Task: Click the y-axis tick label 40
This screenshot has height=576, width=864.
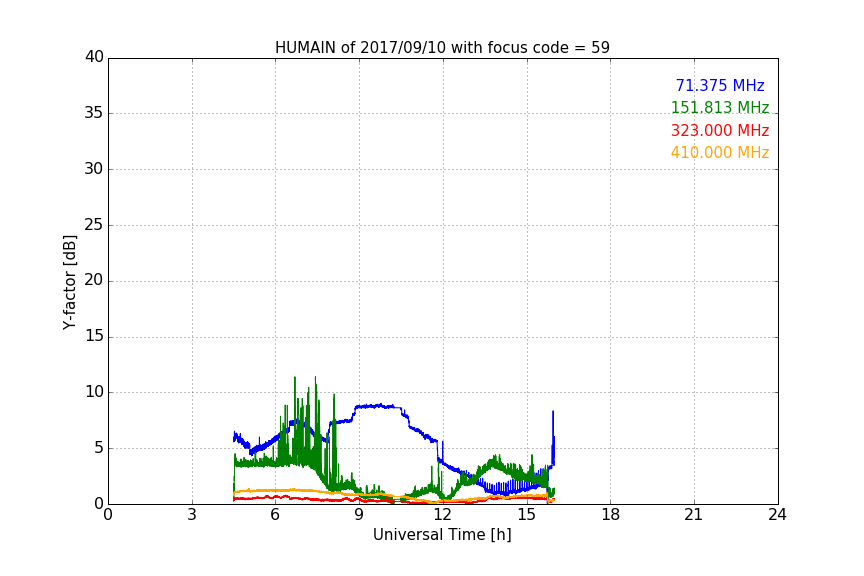Action: coord(94,57)
